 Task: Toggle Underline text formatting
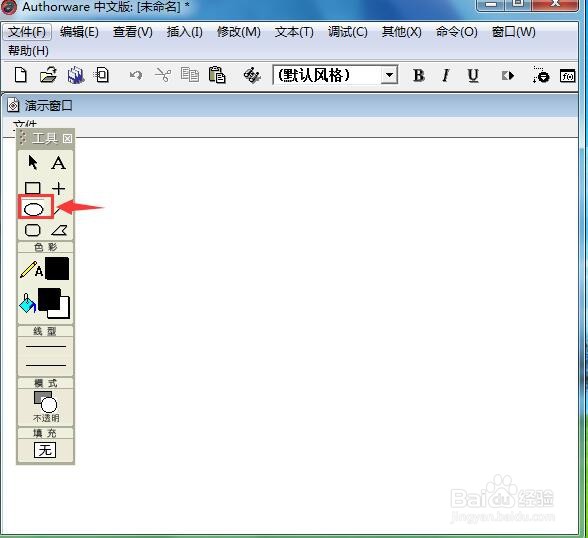tap(473, 75)
